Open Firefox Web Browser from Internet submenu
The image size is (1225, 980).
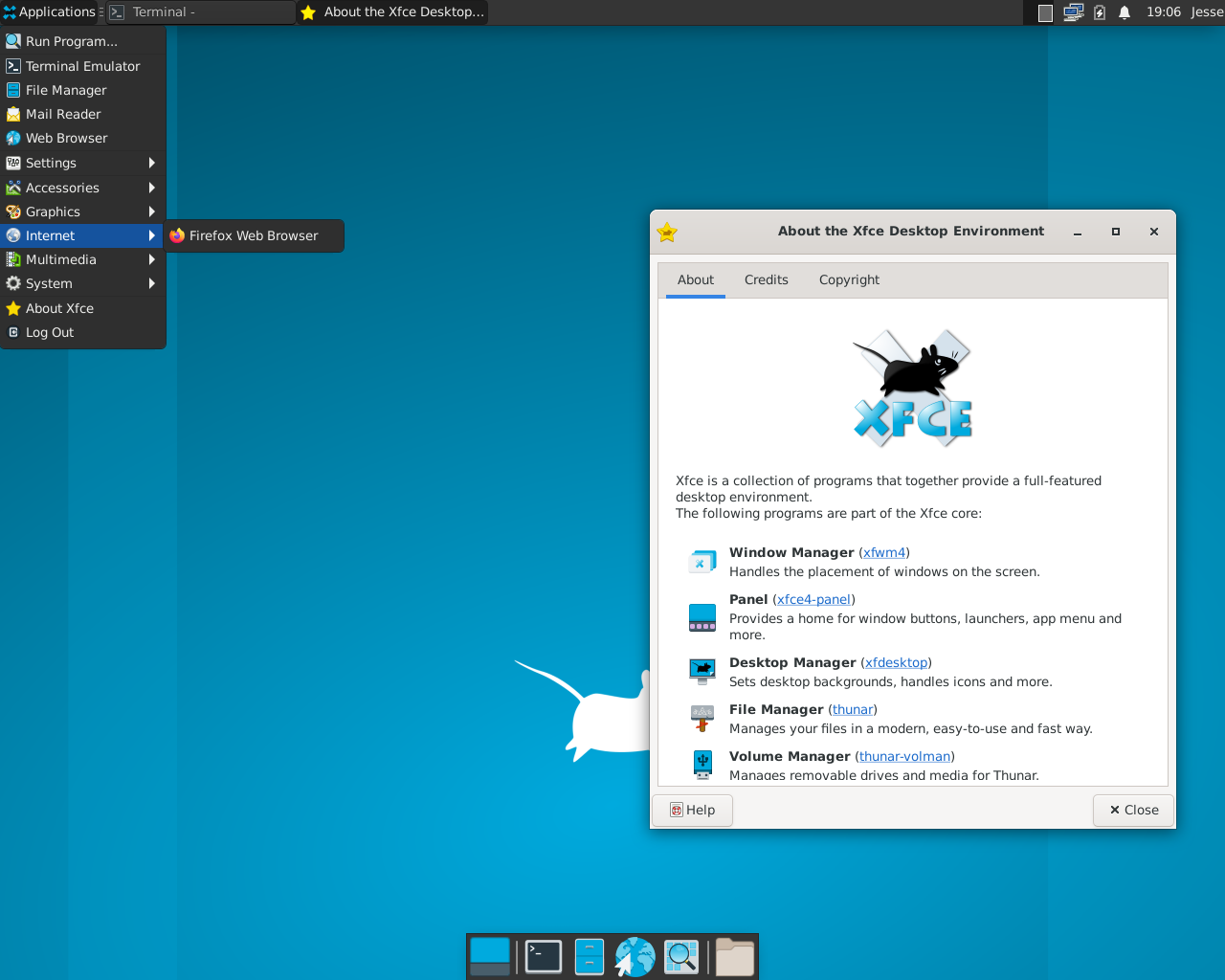click(x=254, y=235)
